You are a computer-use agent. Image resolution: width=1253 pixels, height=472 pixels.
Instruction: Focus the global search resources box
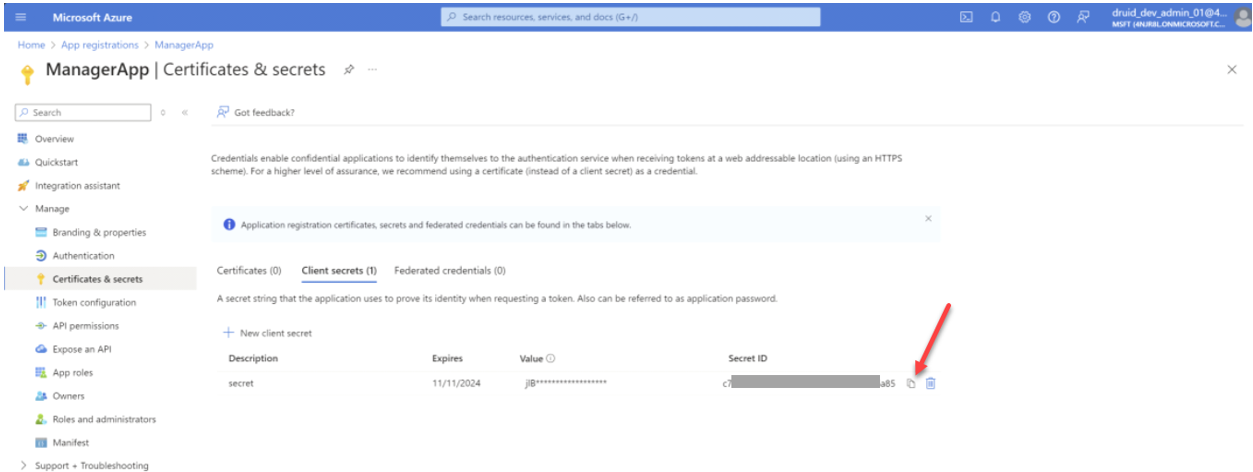630,17
